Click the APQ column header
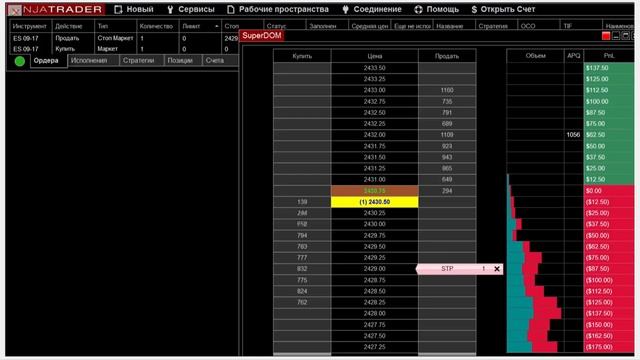The width and height of the screenshot is (640, 360). [x=574, y=56]
